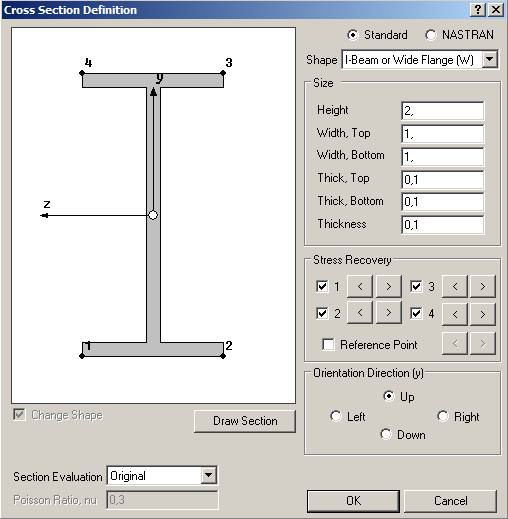This screenshot has width=508, height=519.
Task: Enable the Reference Point checkbox
Action: coord(328,344)
